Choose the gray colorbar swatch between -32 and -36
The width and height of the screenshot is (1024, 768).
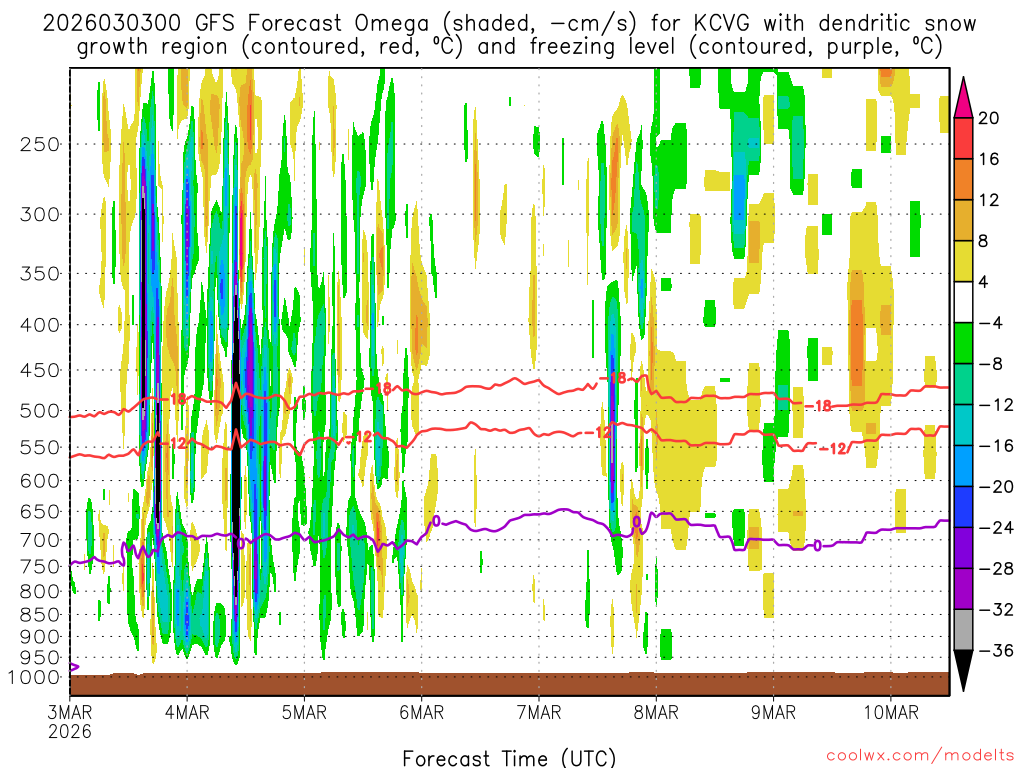point(964,629)
